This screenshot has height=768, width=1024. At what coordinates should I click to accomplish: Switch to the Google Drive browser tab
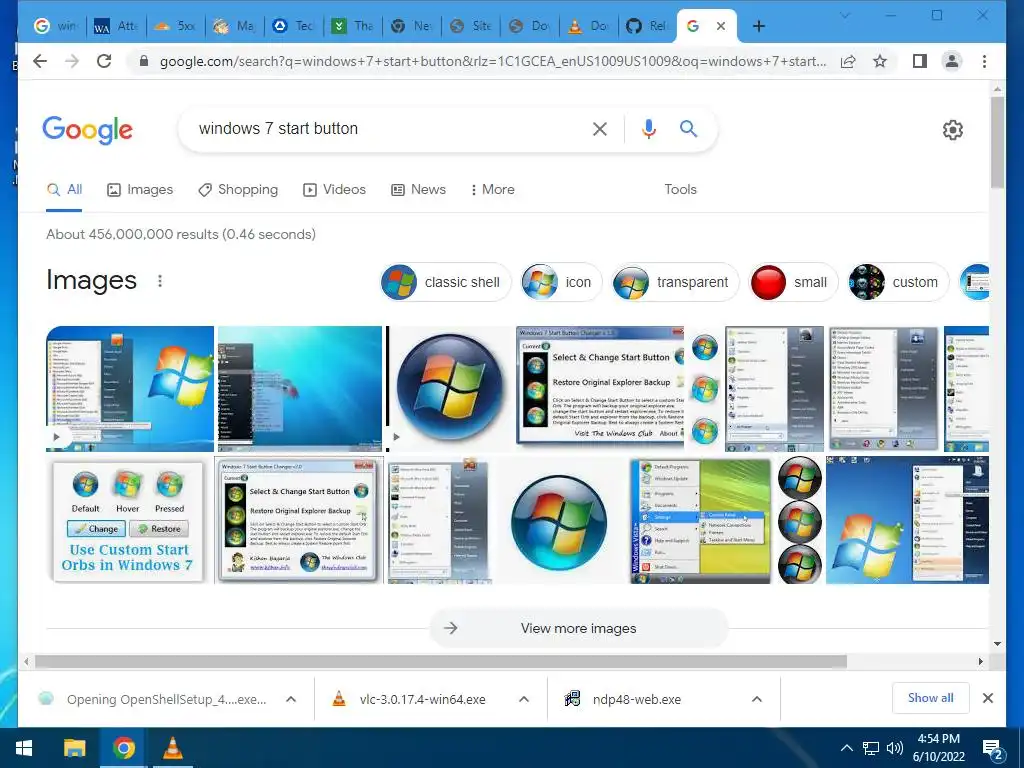click(293, 26)
